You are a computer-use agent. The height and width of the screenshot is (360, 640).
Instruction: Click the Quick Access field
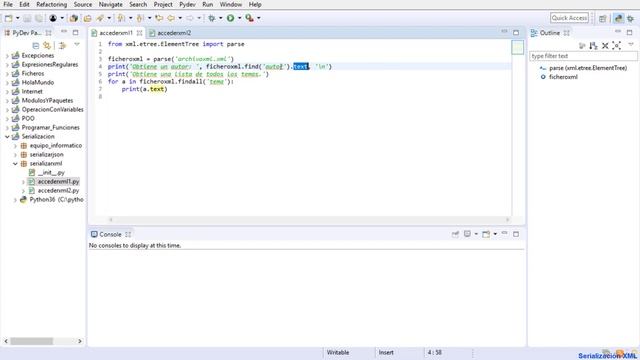coord(569,18)
